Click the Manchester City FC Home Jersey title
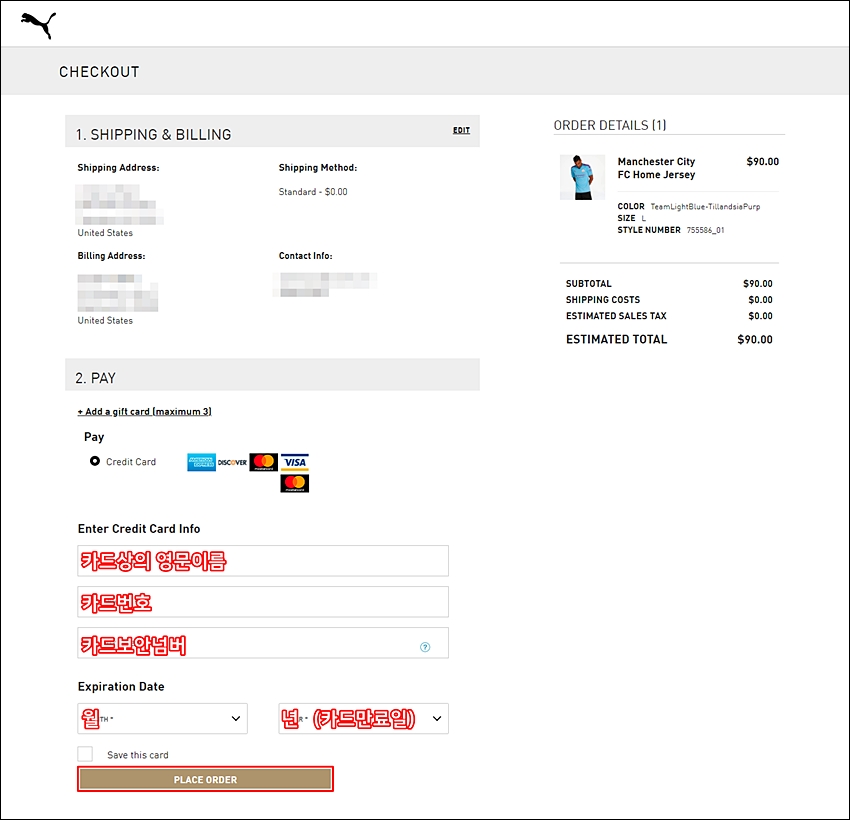The image size is (850, 820). coord(656,168)
